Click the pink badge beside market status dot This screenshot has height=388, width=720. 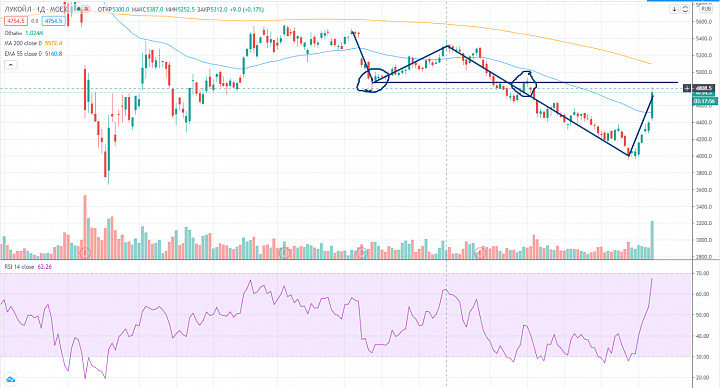pyautogui.click(x=86, y=9)
